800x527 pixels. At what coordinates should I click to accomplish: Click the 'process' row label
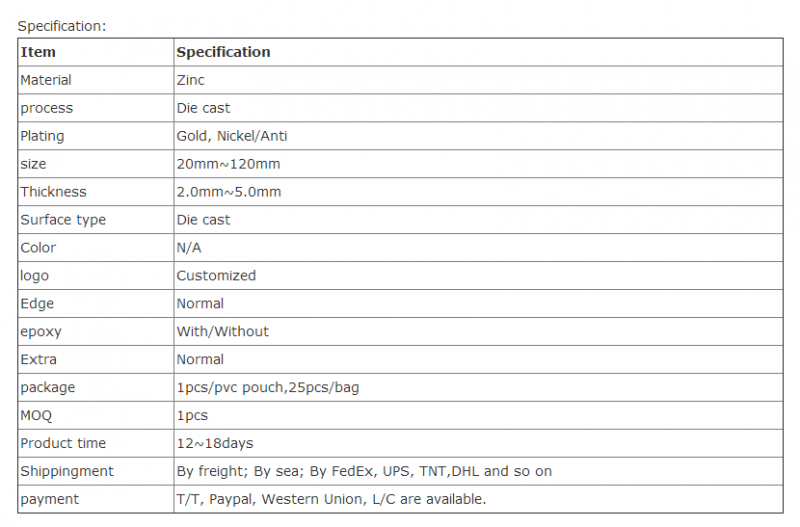point(46,108)
